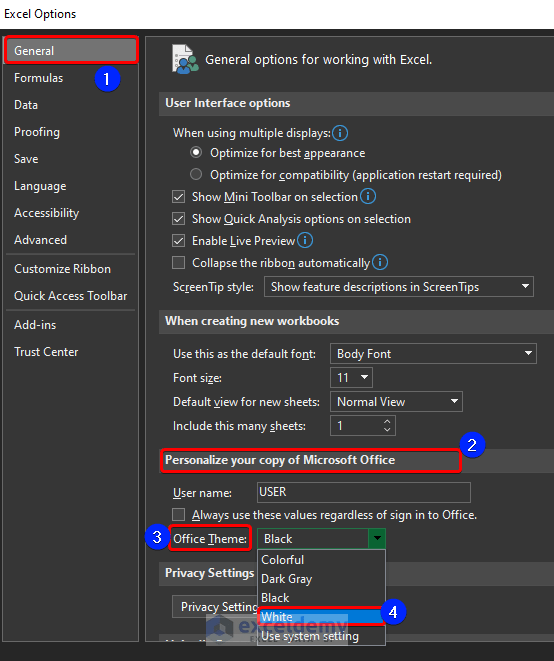Click info icon beside Collapse the ribbon automatically
This screenshot has height=661, width=554.
[x=380, y=262]
